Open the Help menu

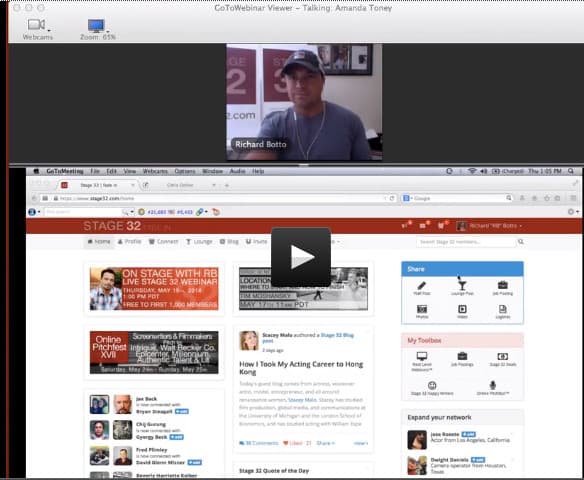coord(258,171)
